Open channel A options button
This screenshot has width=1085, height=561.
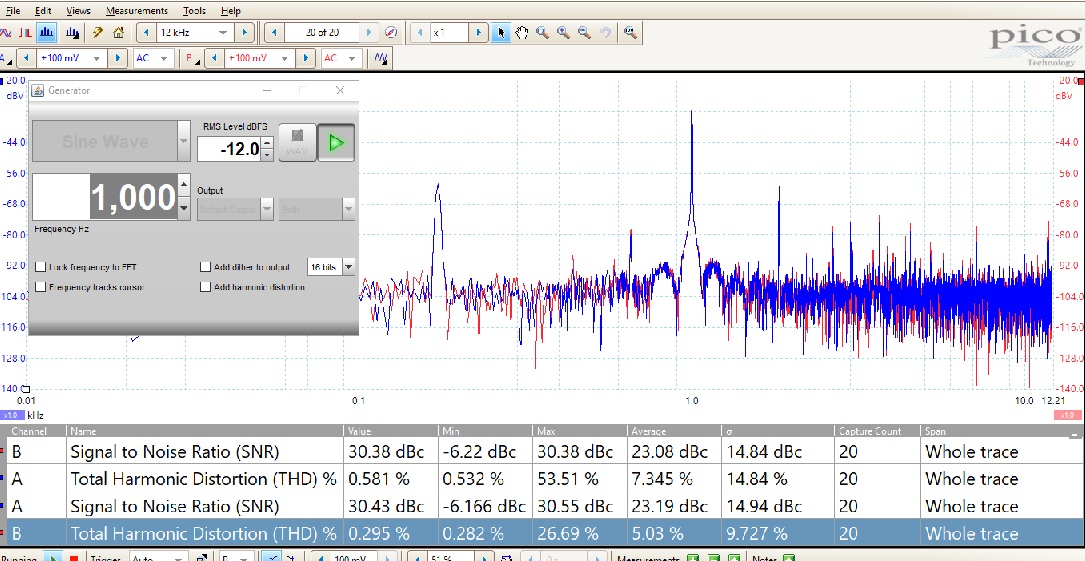tap(4, 58)
